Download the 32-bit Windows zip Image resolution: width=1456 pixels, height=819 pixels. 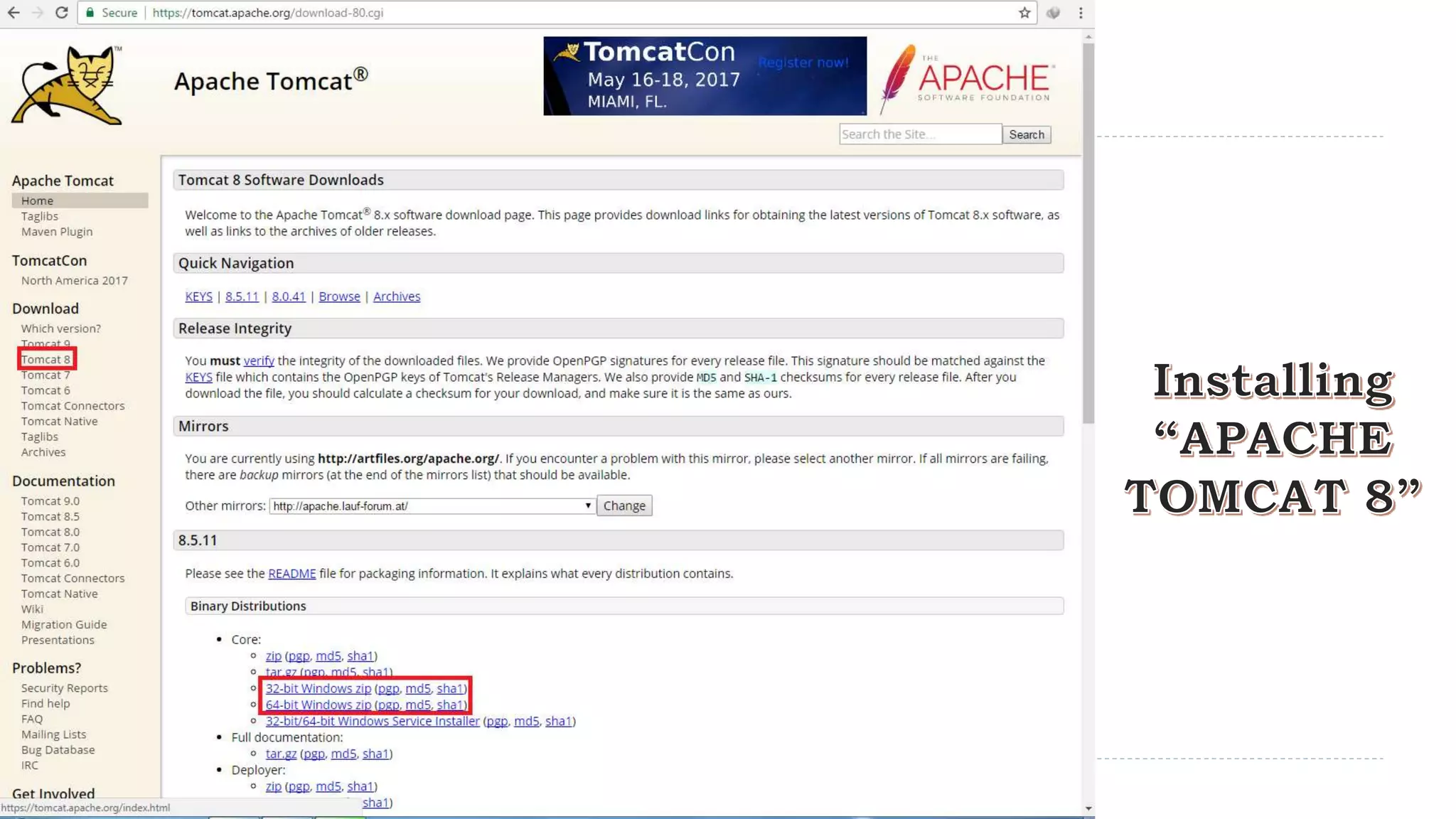click(318, 689)
